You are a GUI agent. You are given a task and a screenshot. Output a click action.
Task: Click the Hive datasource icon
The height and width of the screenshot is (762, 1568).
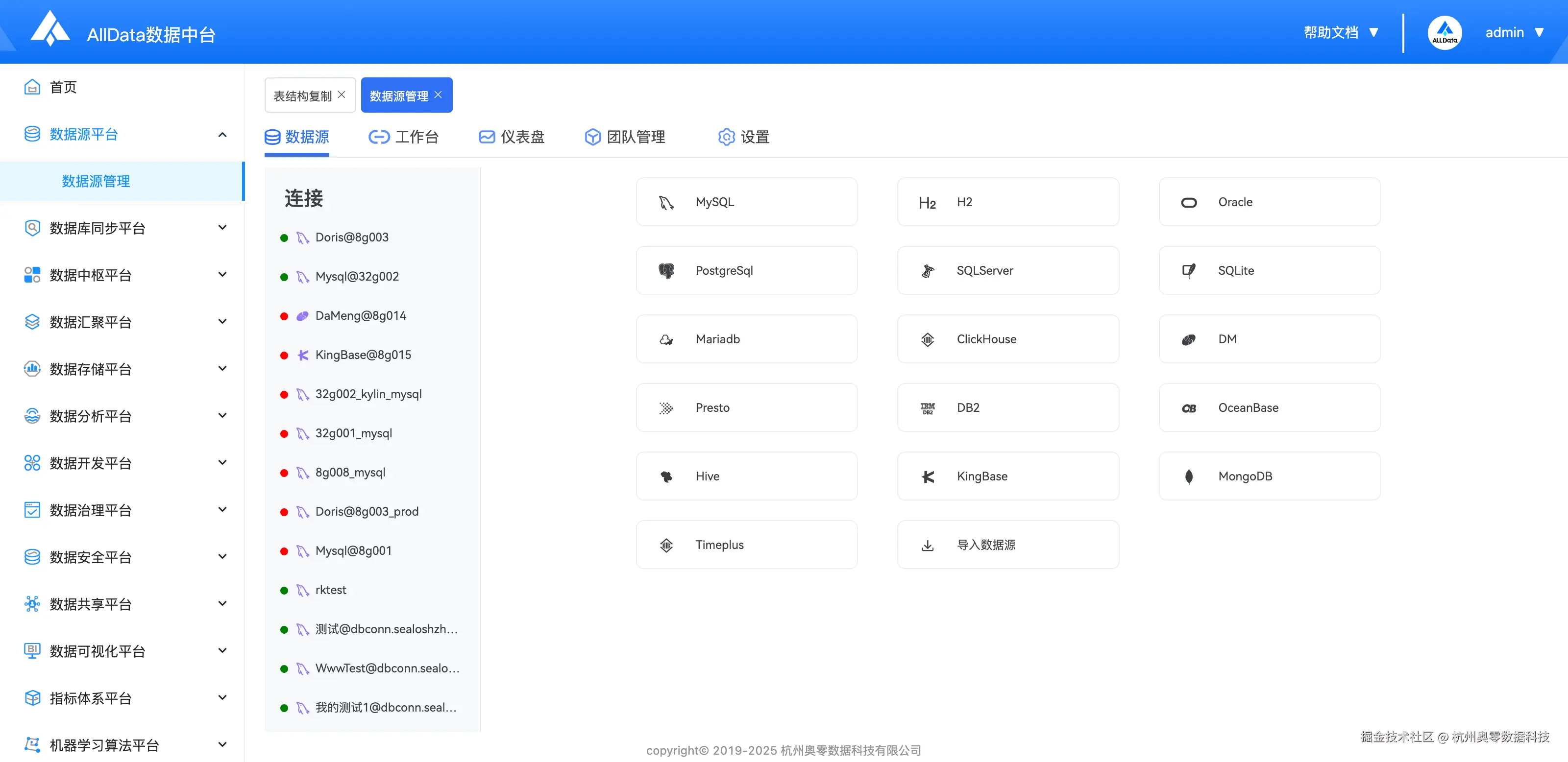tap(666, 477)
